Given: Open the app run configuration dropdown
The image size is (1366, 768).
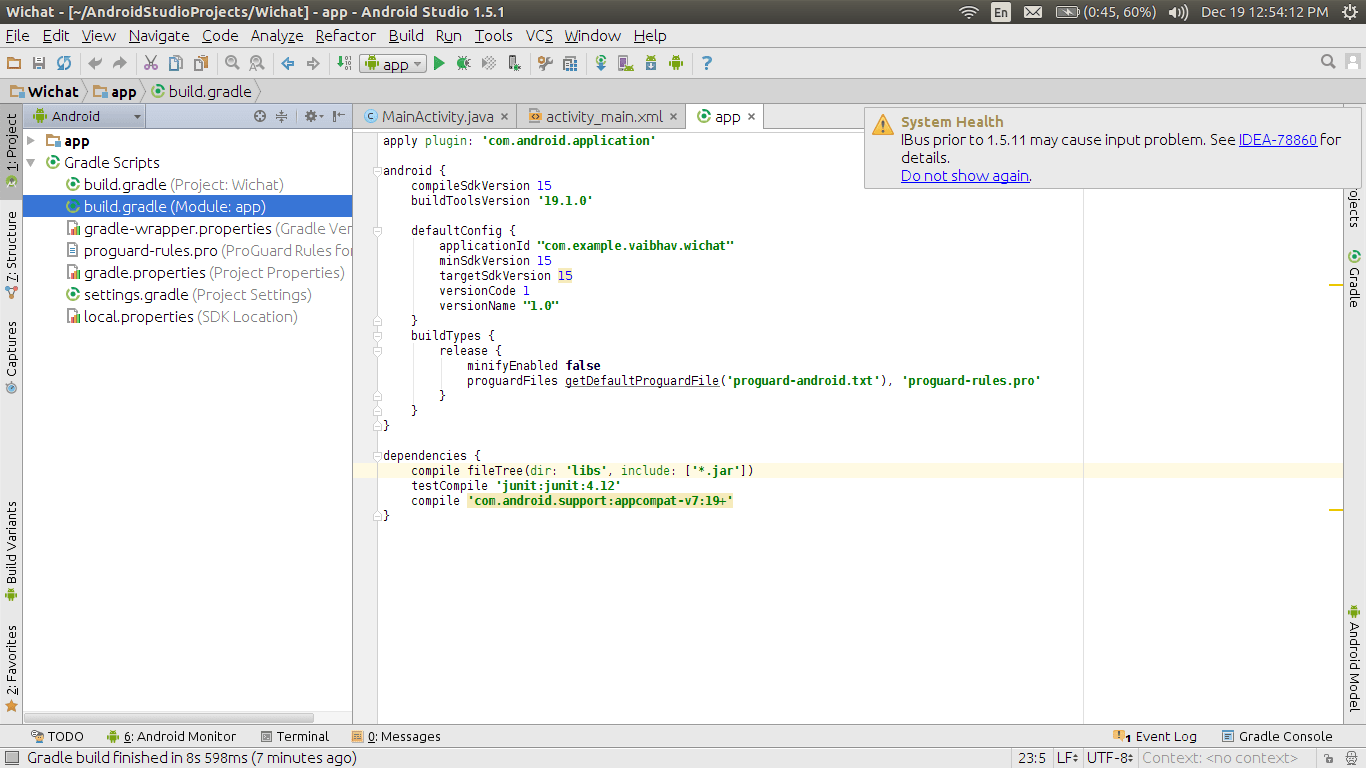Looking at the screenshot, I should tap(393, 63).
